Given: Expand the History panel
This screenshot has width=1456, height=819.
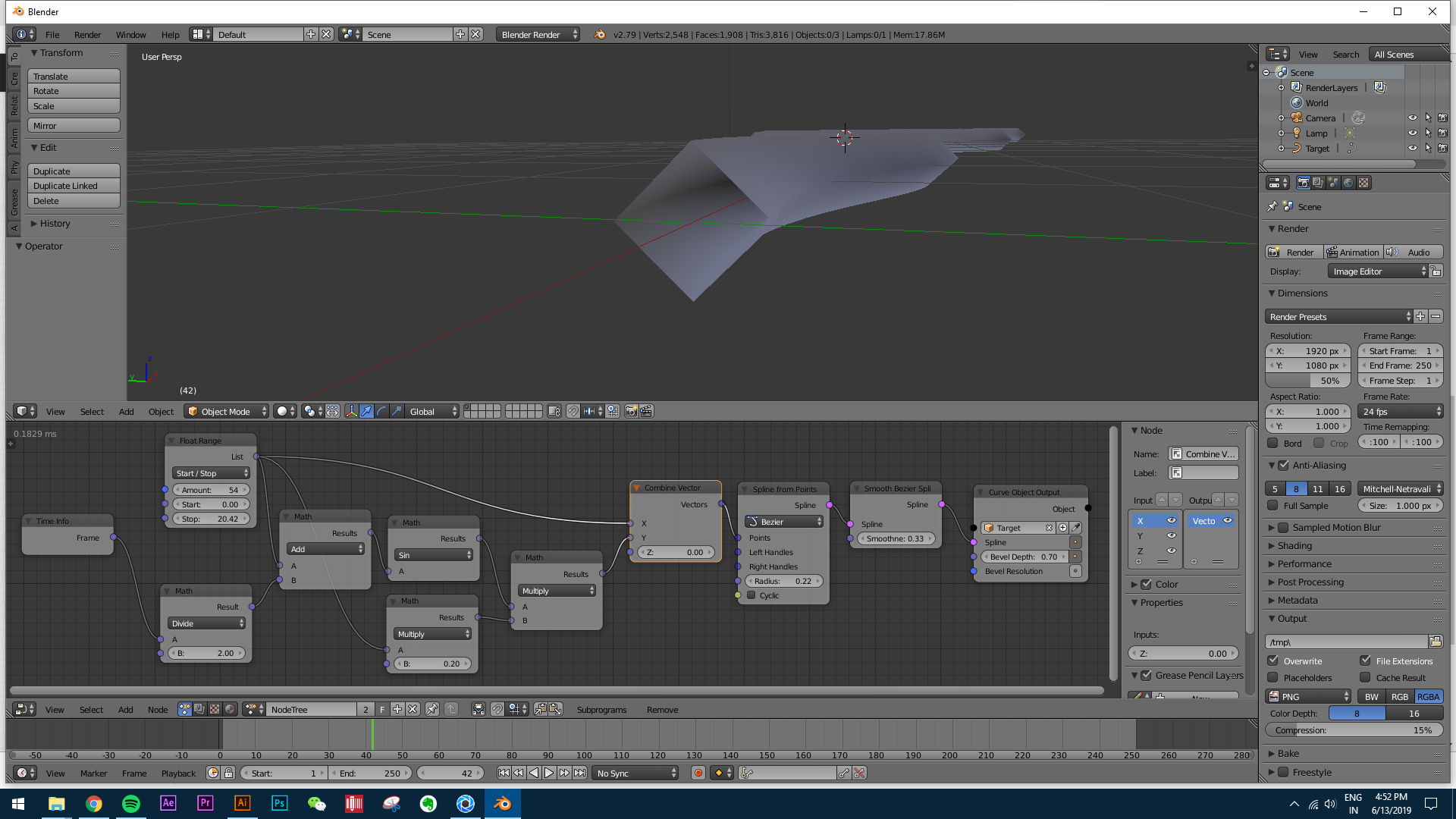Looking at the screenshot, I should pyautogui.click(x=55, y=224).
